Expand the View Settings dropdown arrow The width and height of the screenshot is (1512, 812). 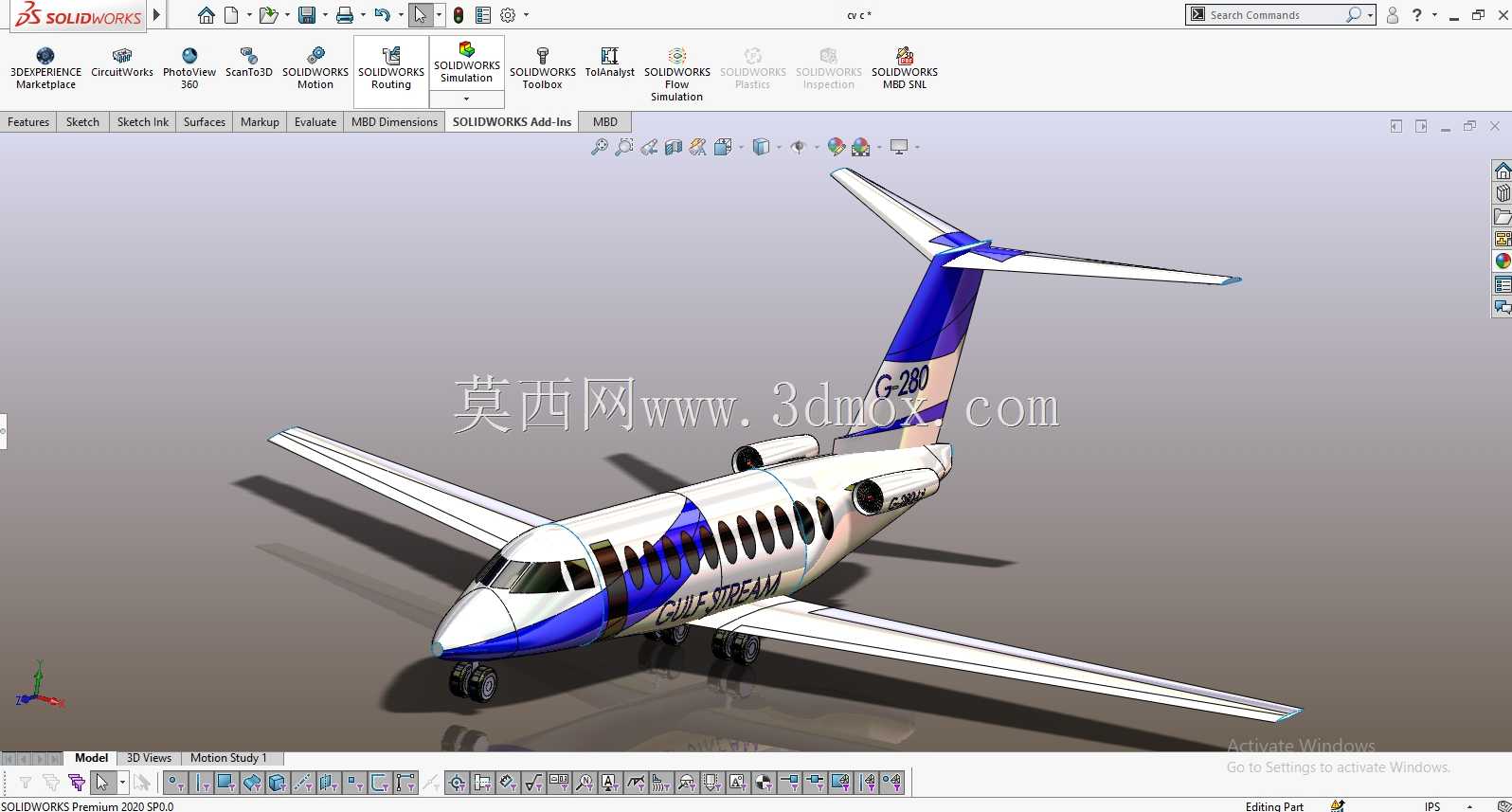(x=917, y=147)
